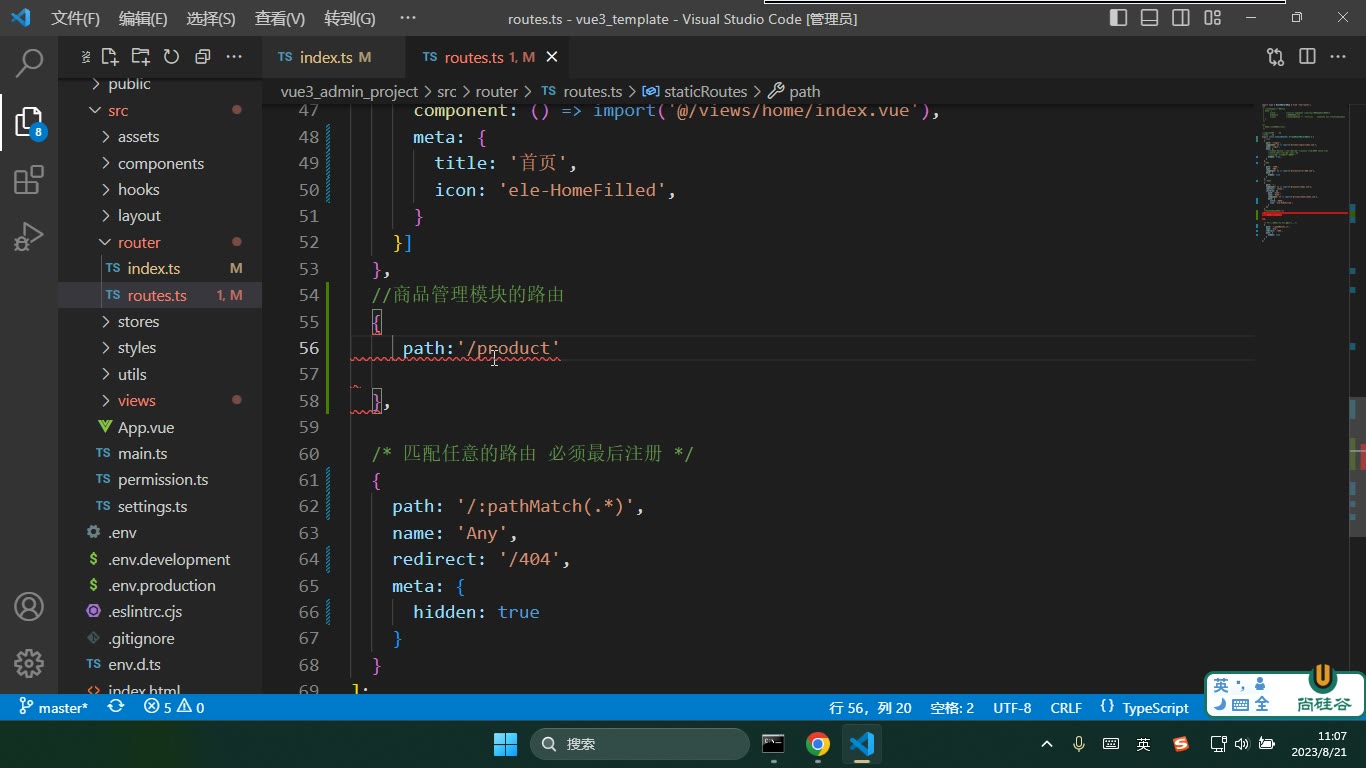The image size is (1366, 768).
Task: Create a new file in Explorer
Action: [x=110, y=57]
